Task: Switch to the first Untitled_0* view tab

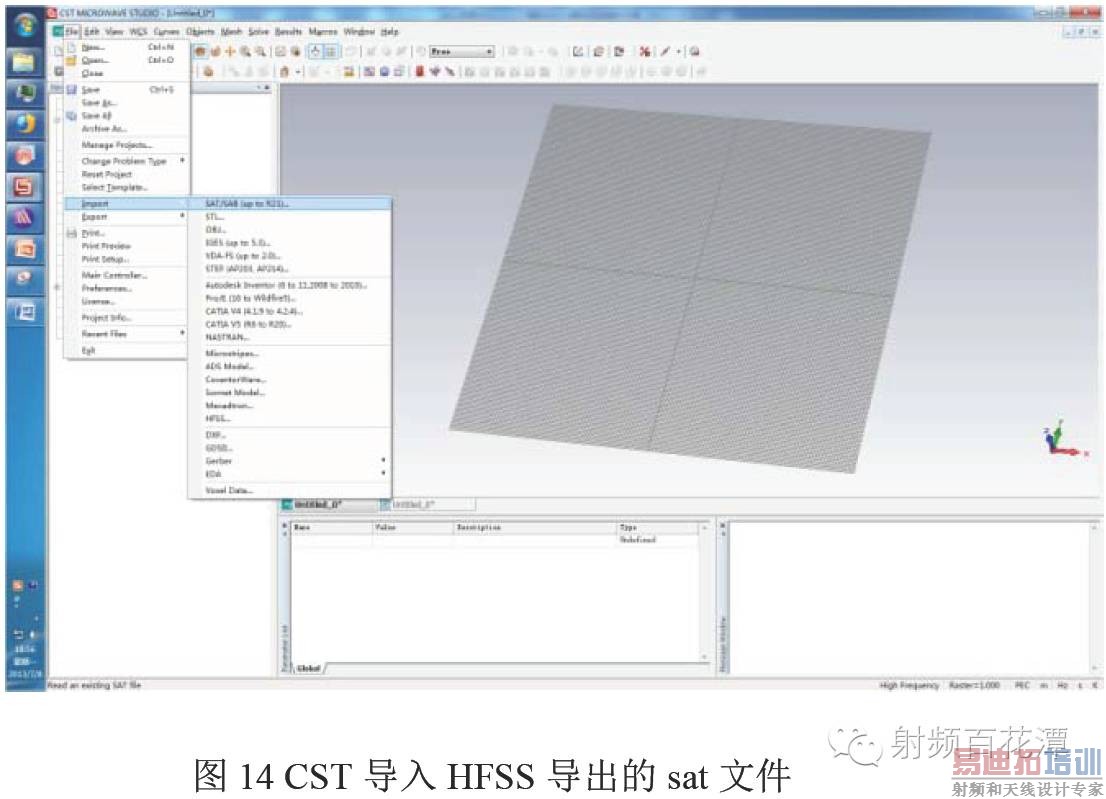Action: [329, 505]
